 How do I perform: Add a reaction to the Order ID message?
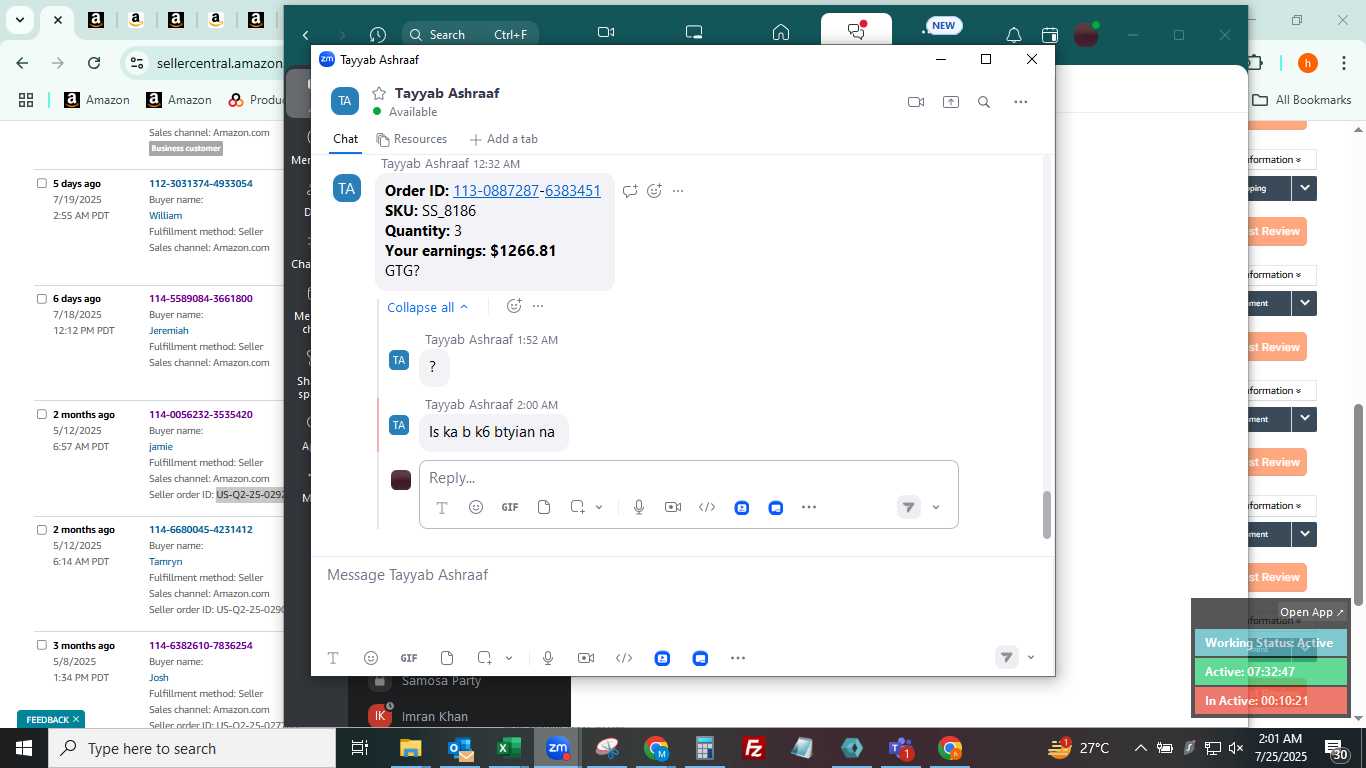click(654, 191)
